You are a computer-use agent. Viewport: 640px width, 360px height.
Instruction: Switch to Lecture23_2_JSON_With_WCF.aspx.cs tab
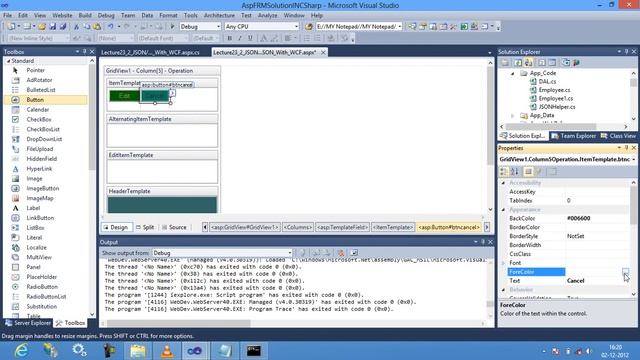click(x=150, y=53)
